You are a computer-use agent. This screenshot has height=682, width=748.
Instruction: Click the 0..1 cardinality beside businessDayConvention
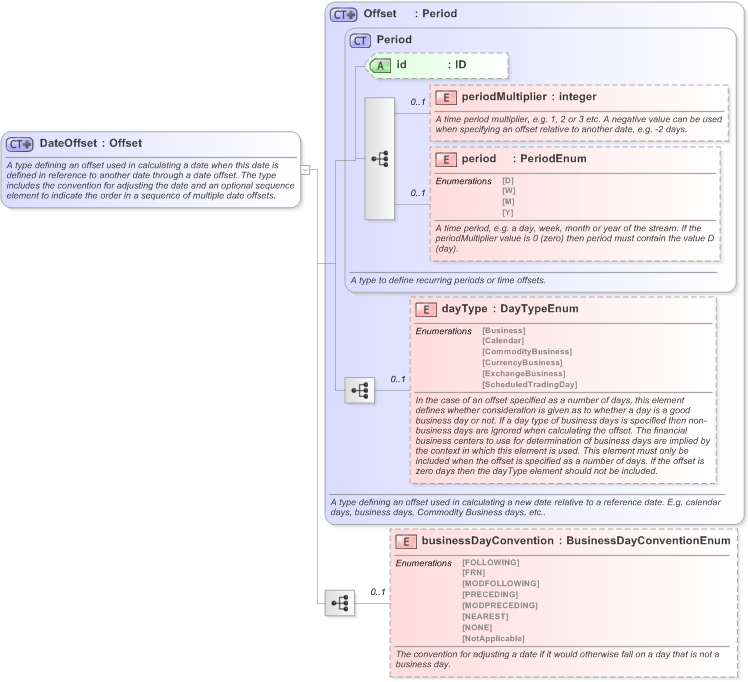point(378,591)
